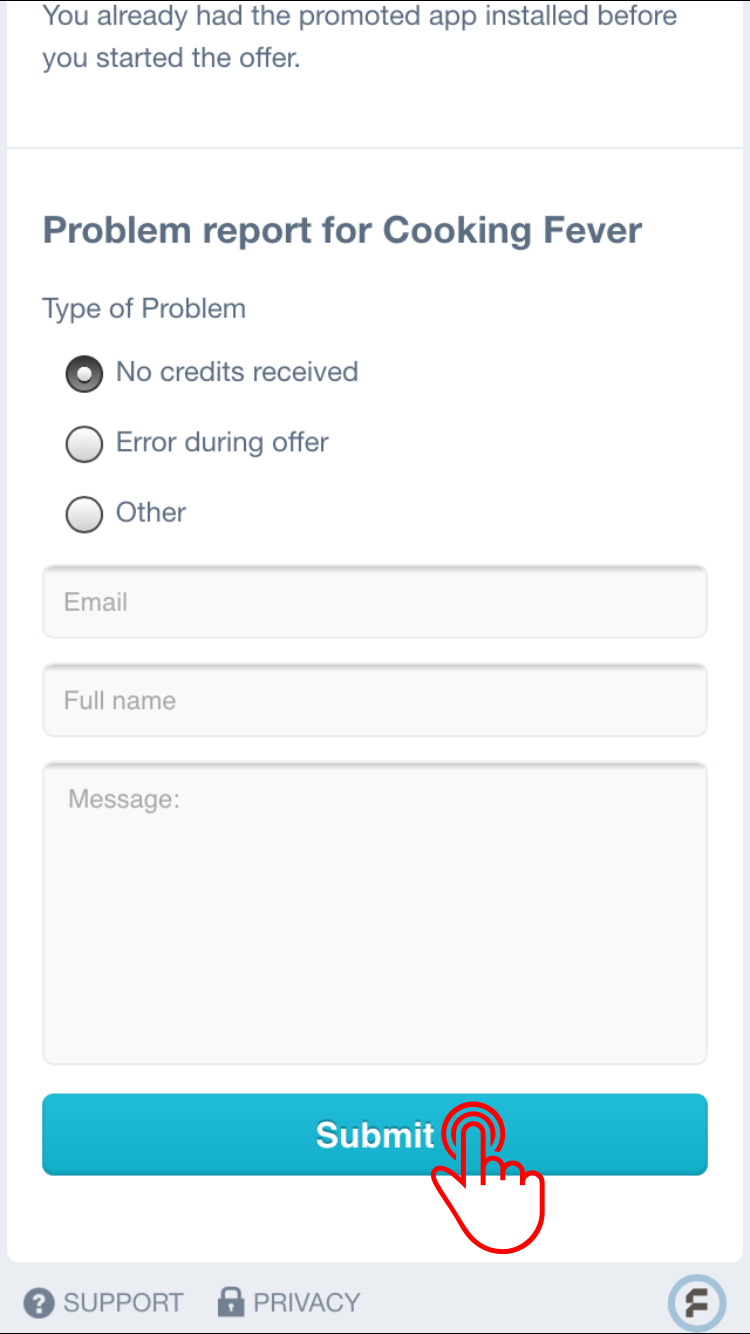Click the Privacy padlock icon
The width and height of the screenshot is (750, 1334).
click(231, 1302)
